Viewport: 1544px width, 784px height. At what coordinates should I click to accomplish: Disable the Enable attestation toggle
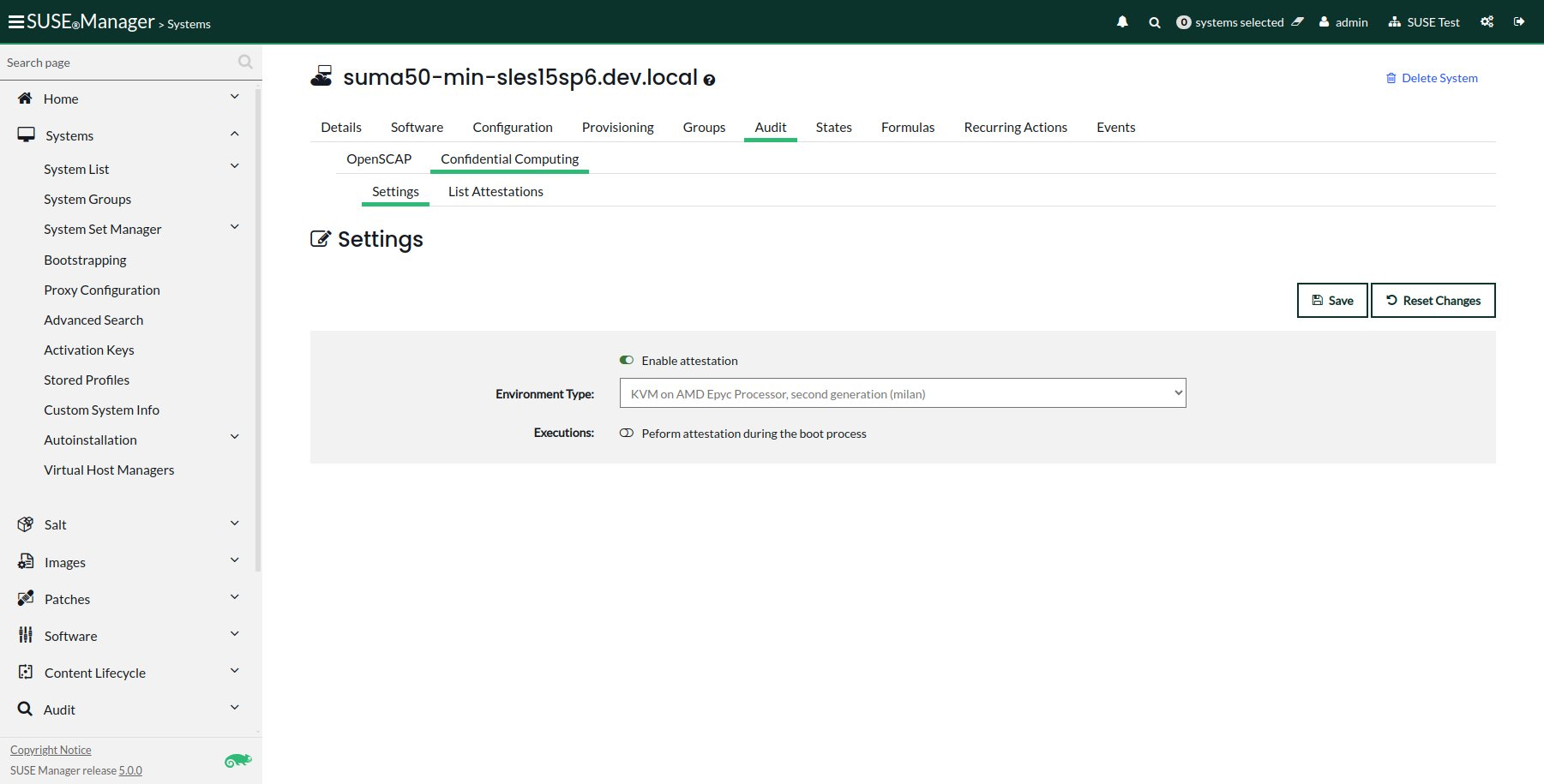click(x=627, y=361)
